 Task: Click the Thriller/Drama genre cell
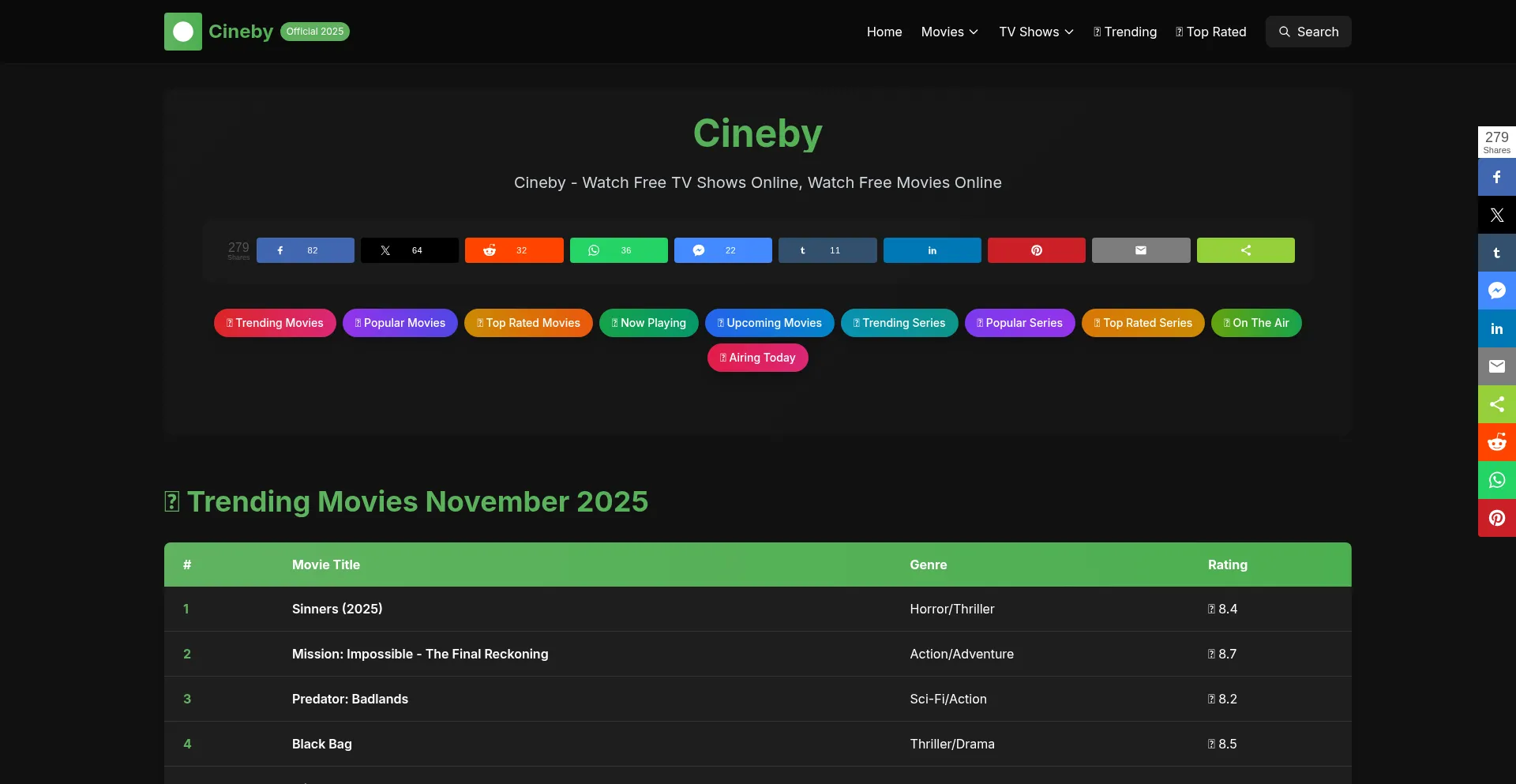tap(952, 744)
